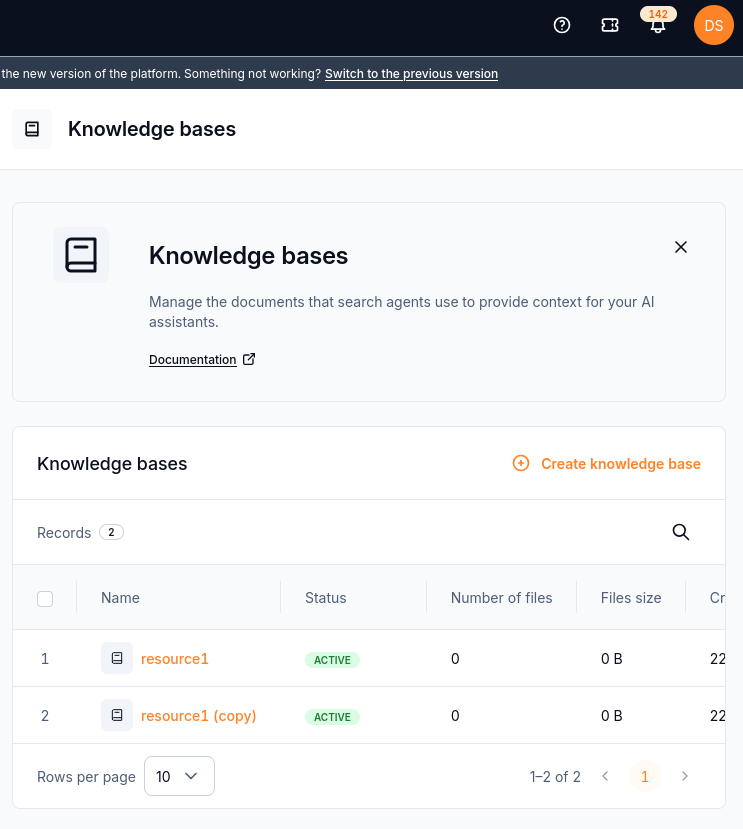The height and width of the screenshot is (829, 743).
Task: Click Create knowledge base button
Action: coord(607,464)
